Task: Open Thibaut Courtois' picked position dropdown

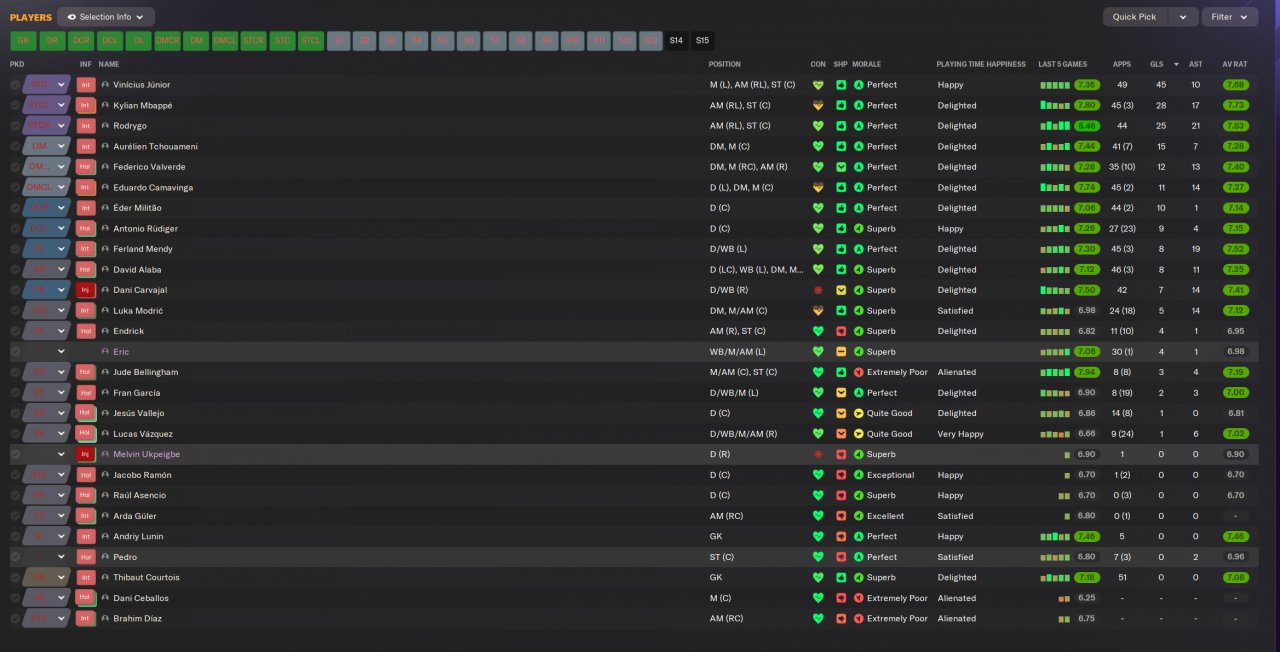Action: [x=61, y=577]
